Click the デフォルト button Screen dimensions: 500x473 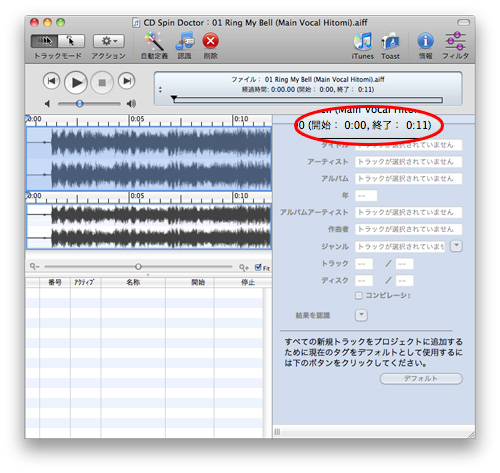[421, 379]
